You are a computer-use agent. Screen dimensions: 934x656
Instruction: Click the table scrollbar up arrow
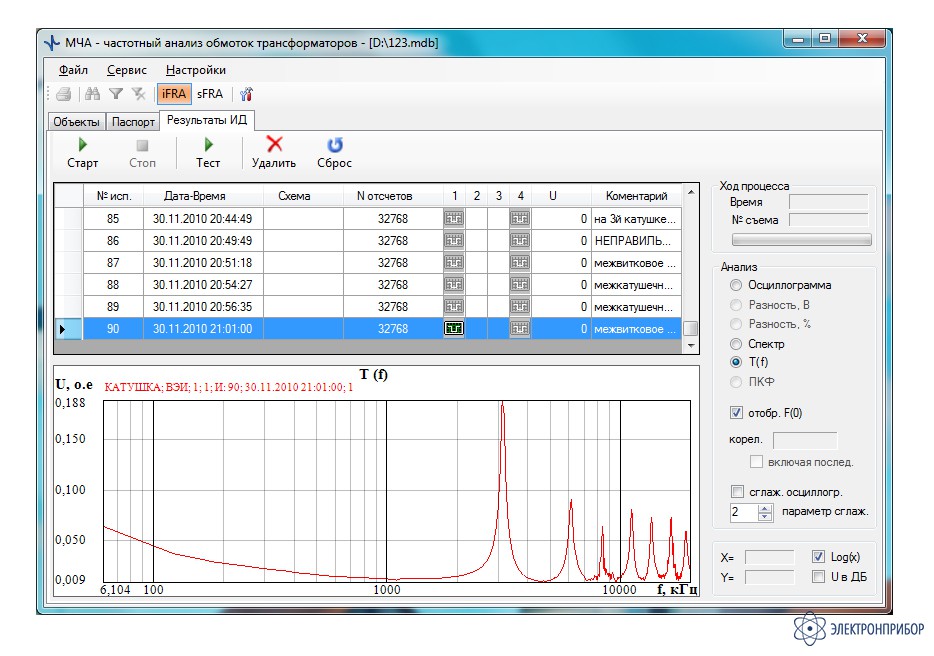pos(691,192)
